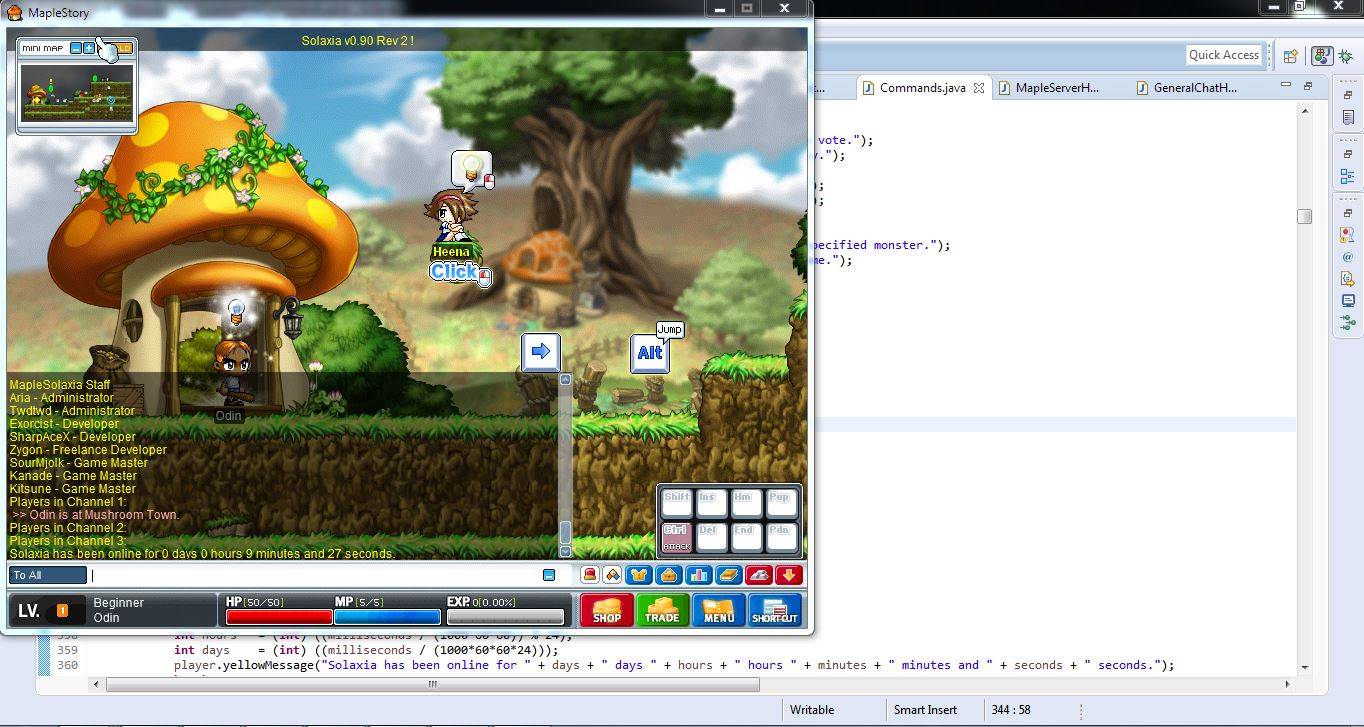Click the 'Smart Insert' status bar entry

click(925, 710)
